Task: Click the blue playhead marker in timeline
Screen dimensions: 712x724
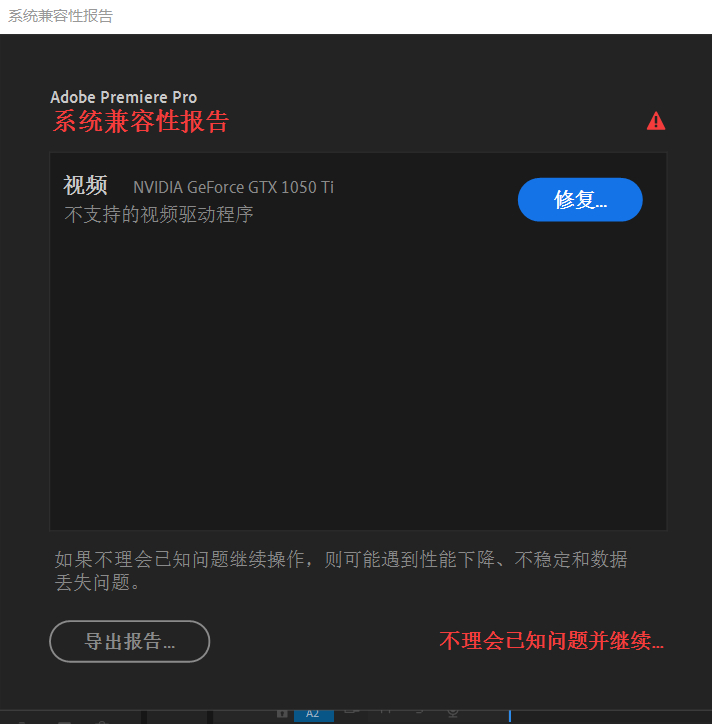Action: tap(510, 716)
